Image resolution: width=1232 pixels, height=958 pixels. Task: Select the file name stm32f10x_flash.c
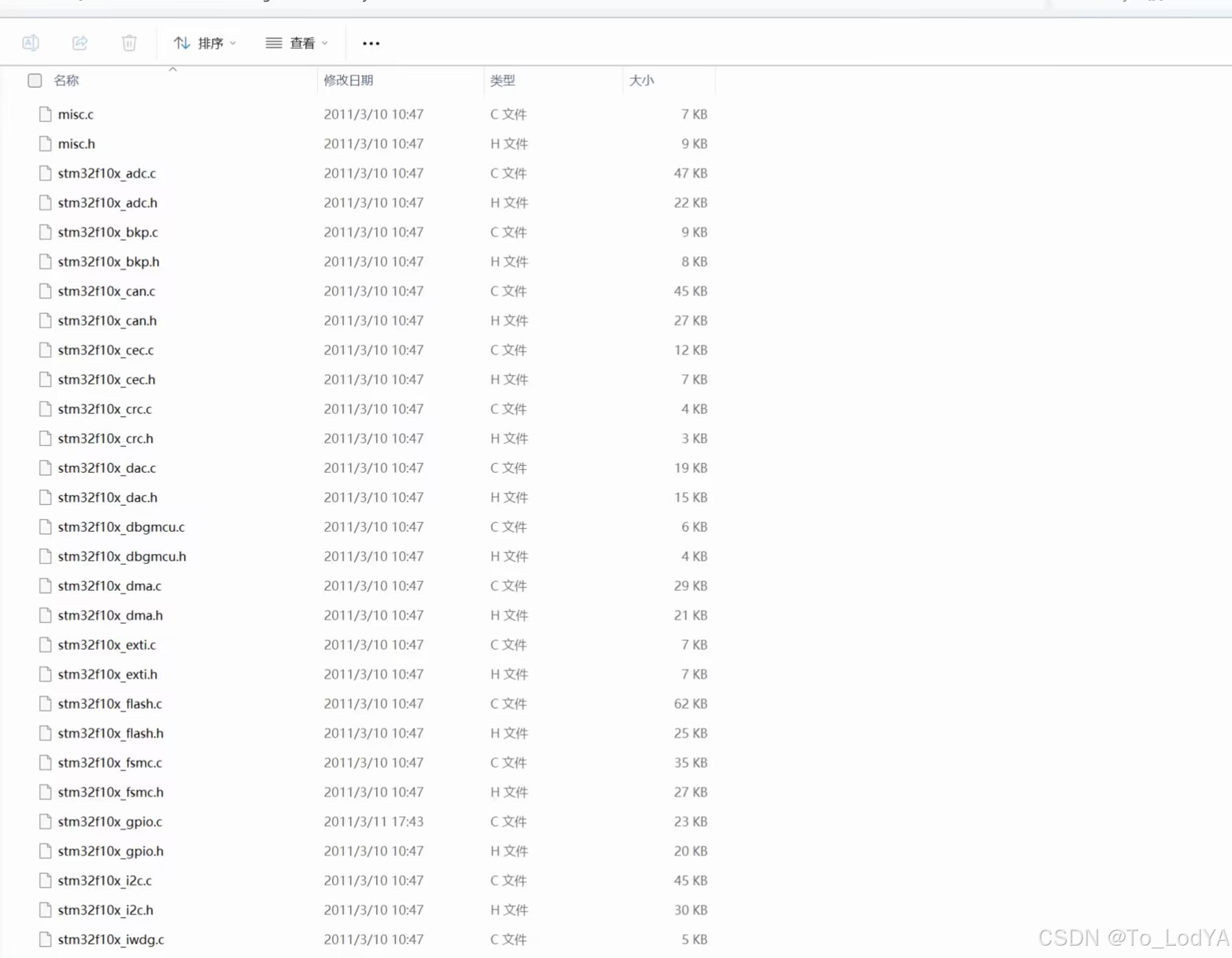[110, 704]
